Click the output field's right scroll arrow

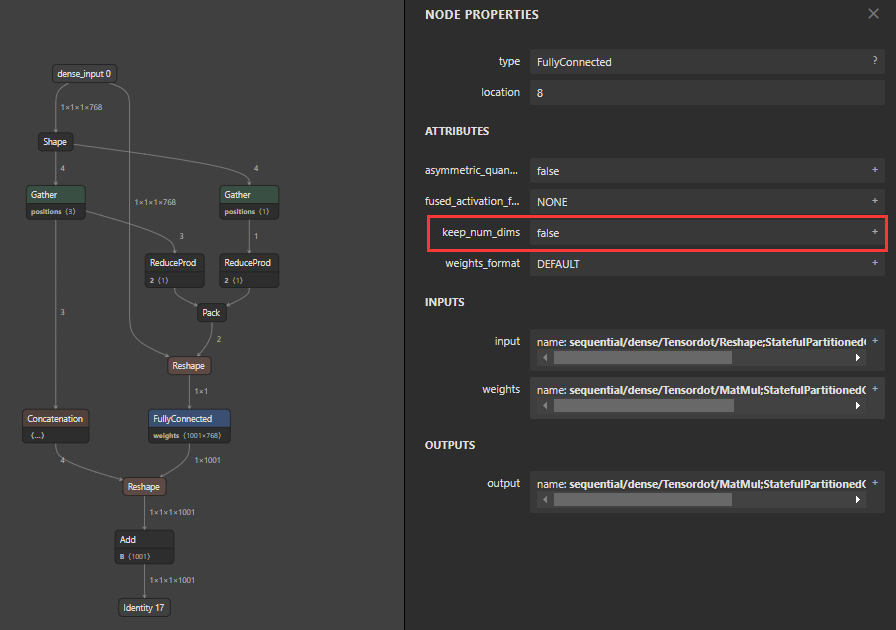(858, 500)
